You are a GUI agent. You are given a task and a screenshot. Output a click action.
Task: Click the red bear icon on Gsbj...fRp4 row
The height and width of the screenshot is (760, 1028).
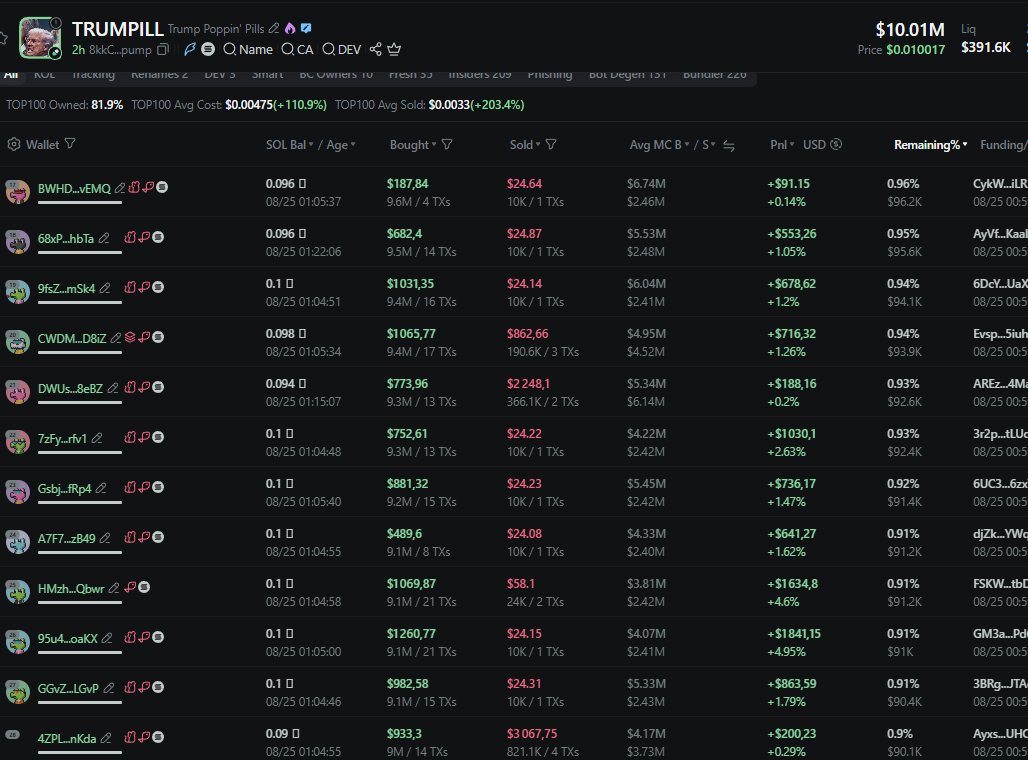click(x=130, y=487)
